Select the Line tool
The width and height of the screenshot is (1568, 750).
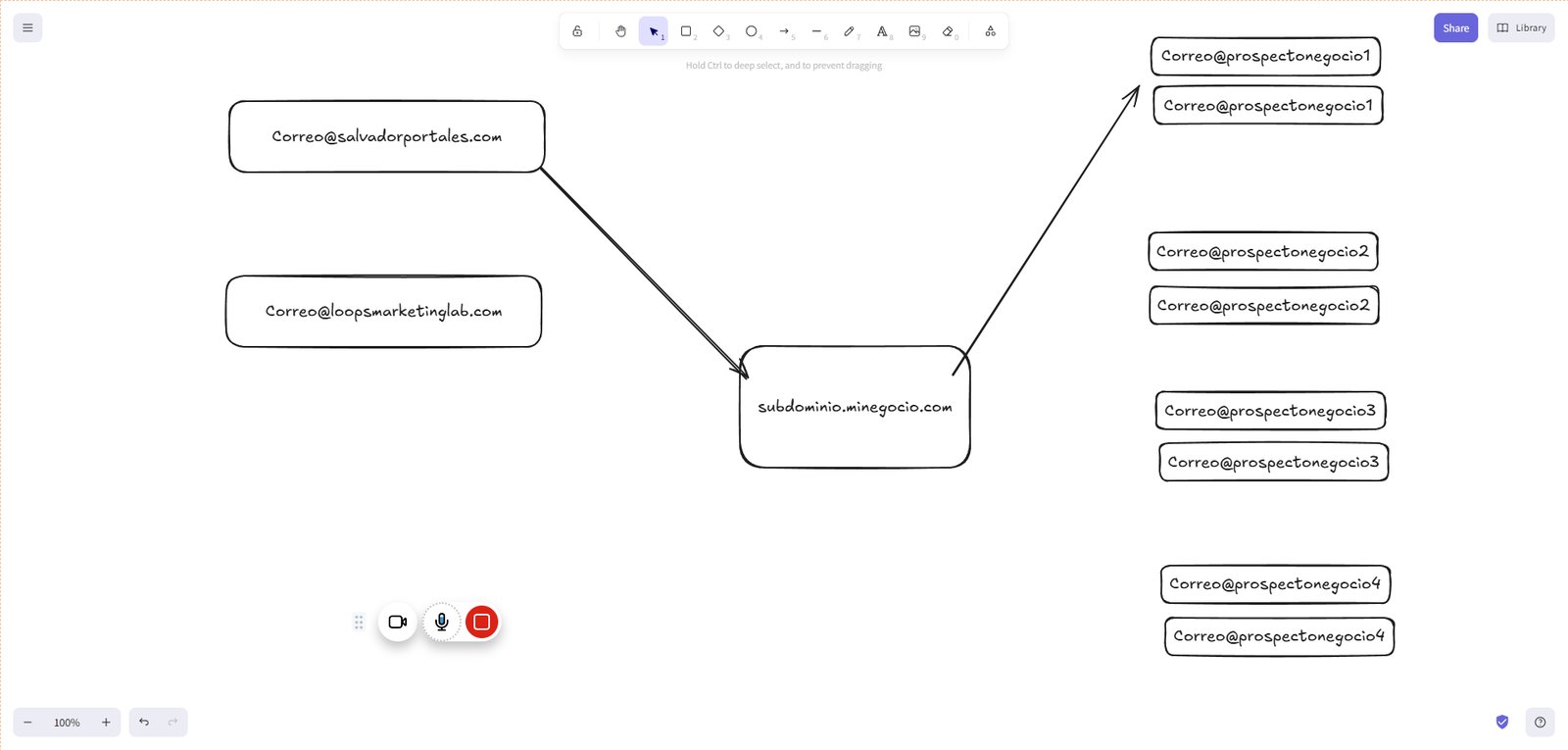(816, 31)
